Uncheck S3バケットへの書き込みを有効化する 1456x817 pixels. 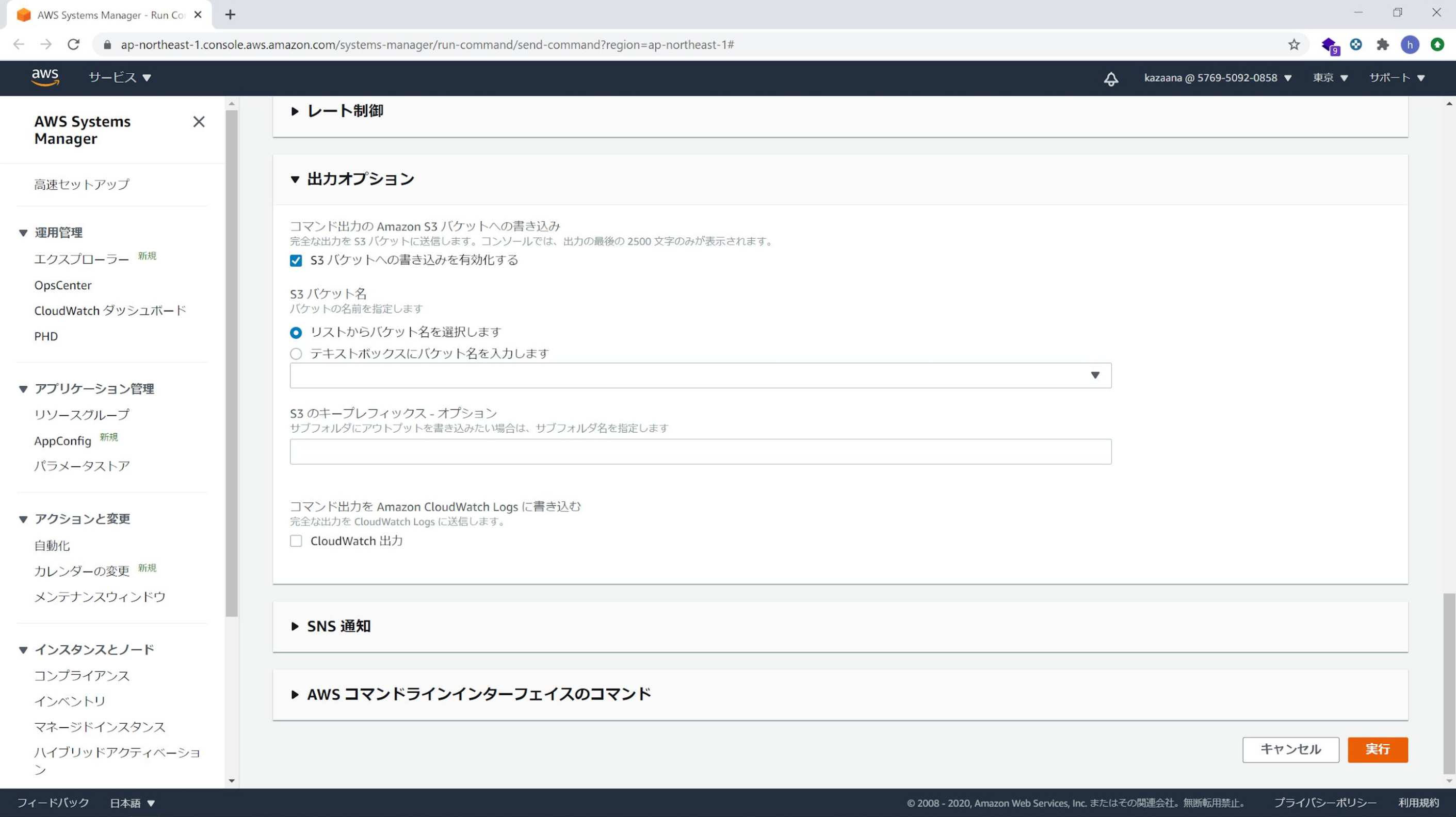pyautogui.click(x=296, y=260)
